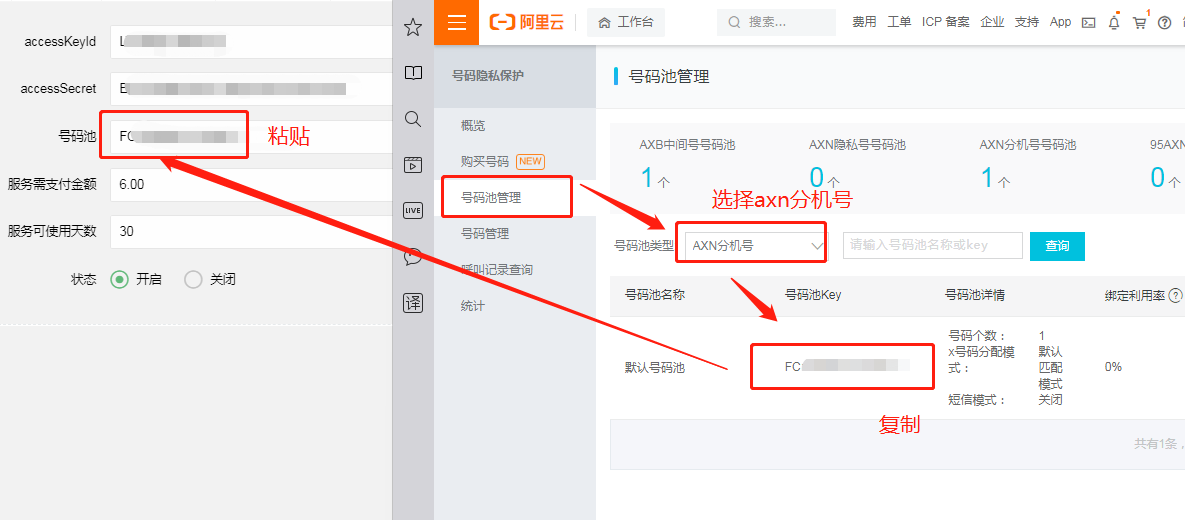Click the 服务可使用天数 field with 30
The image size is (1185, 520).
(251, 231)
